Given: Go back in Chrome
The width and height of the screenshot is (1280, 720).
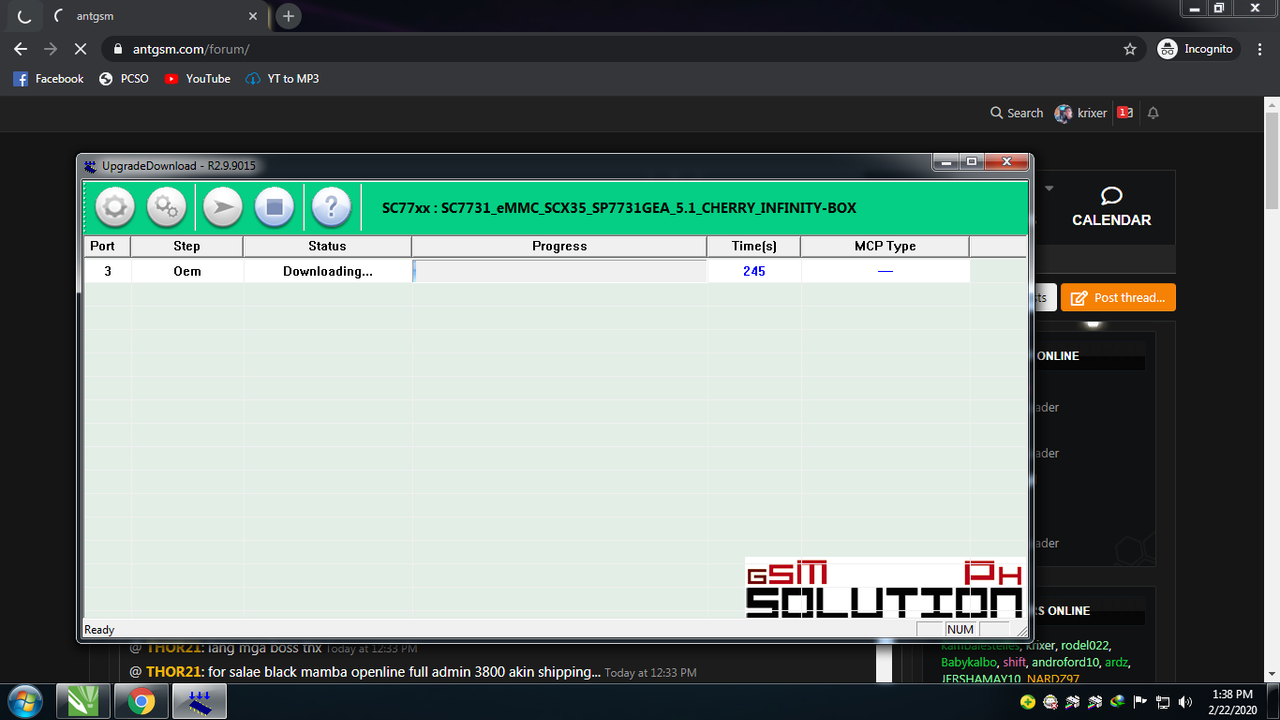Looking at the screenshot, I should coord(21,49).
